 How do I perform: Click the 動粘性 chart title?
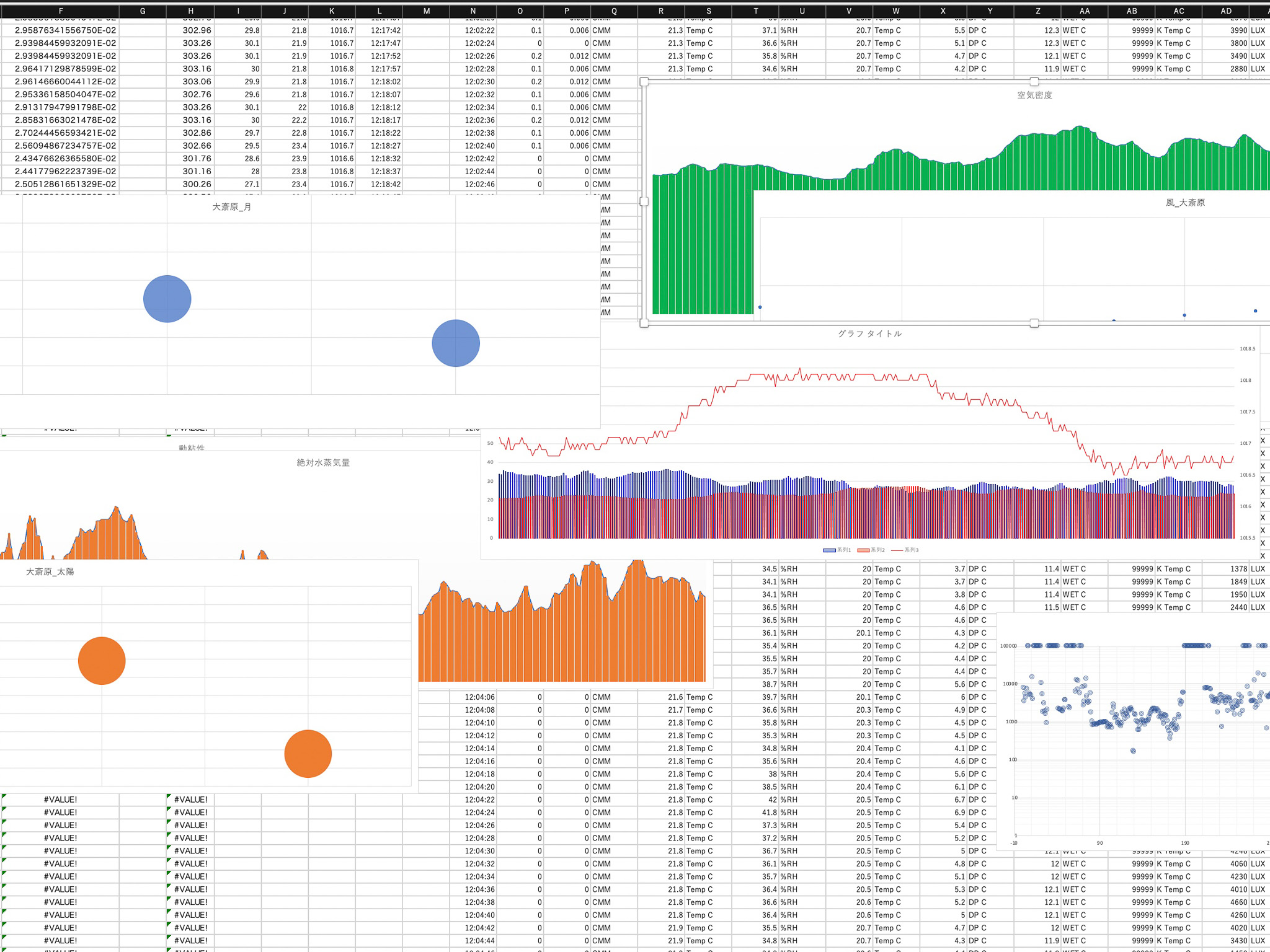point(191,447)
